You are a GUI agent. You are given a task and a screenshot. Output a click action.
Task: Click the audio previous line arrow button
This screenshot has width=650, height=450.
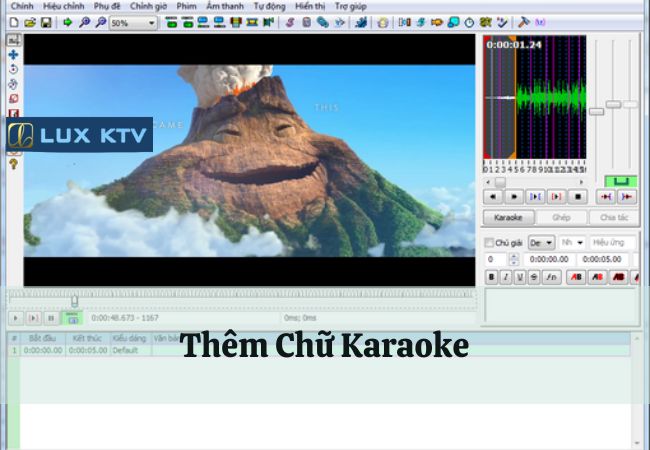pyautogui.click(x=493, y=196)
